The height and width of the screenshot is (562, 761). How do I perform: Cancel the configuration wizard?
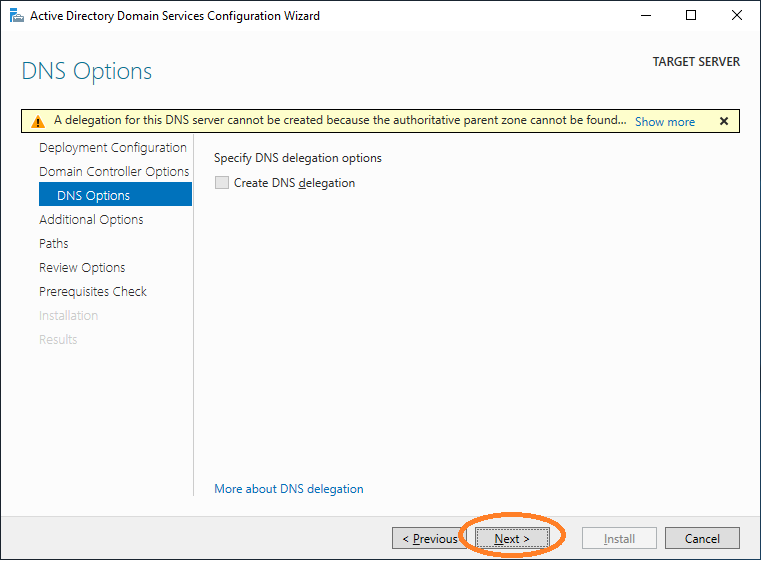pyautogui.click(x=702, y=539)
